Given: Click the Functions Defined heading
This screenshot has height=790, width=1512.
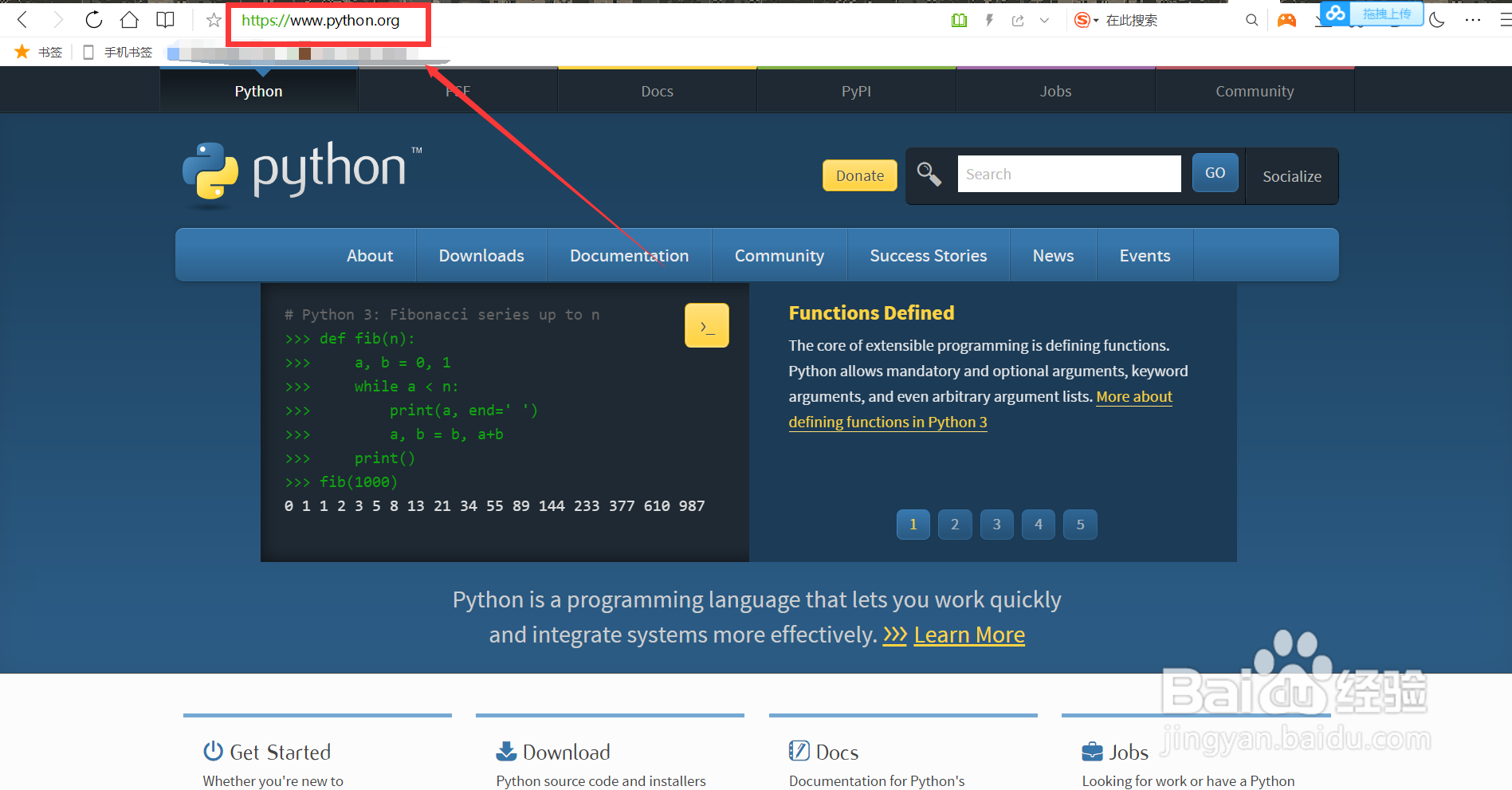Looking at the screenshot, I should coord(871,312).
